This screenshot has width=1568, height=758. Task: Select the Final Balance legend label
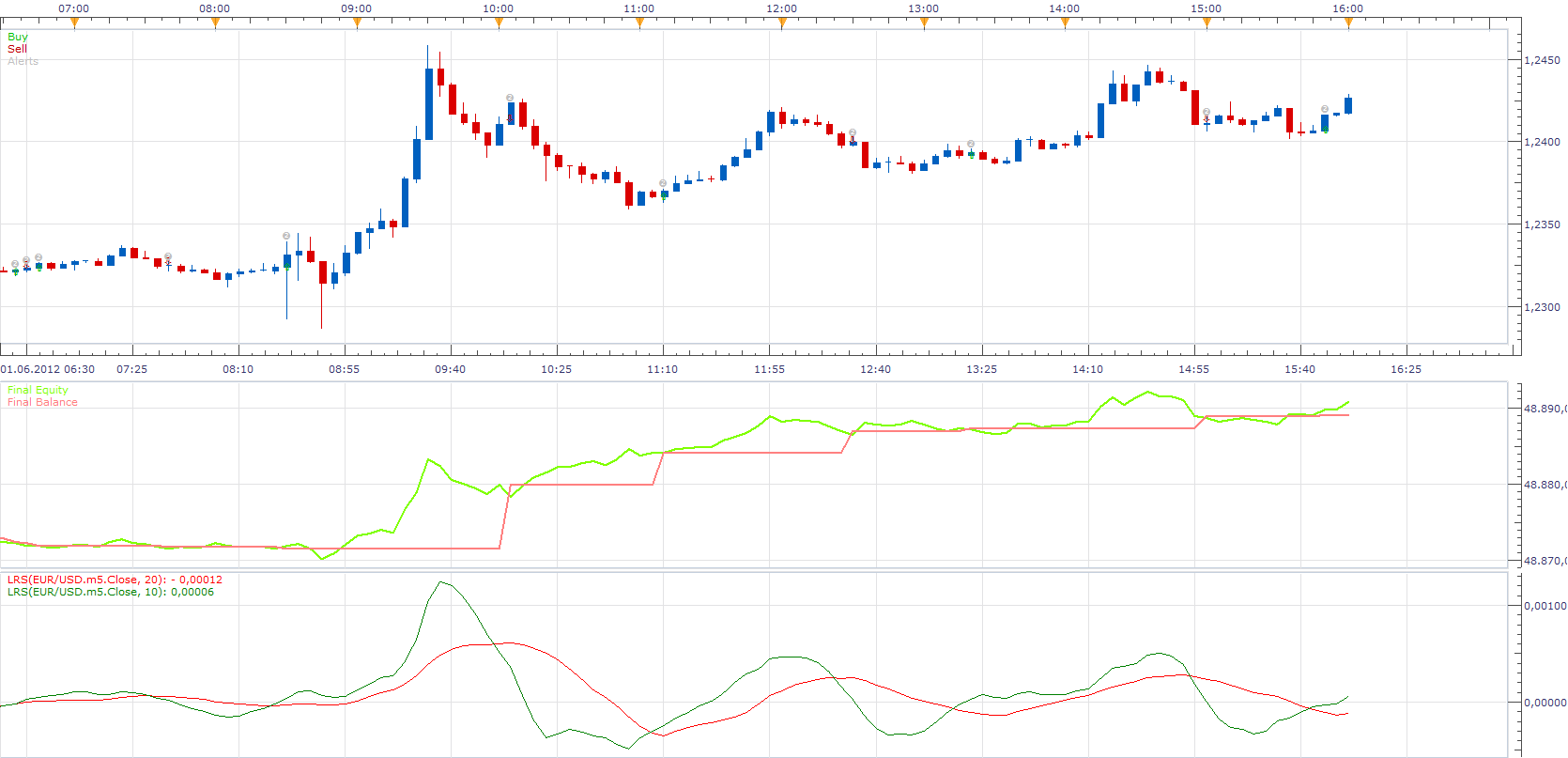point(42,402)
